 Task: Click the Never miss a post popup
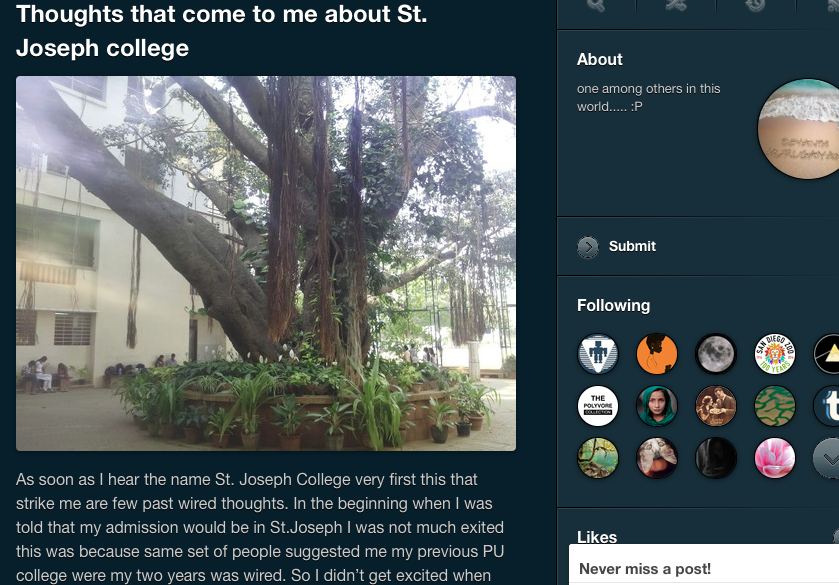[x=704, y=565]
